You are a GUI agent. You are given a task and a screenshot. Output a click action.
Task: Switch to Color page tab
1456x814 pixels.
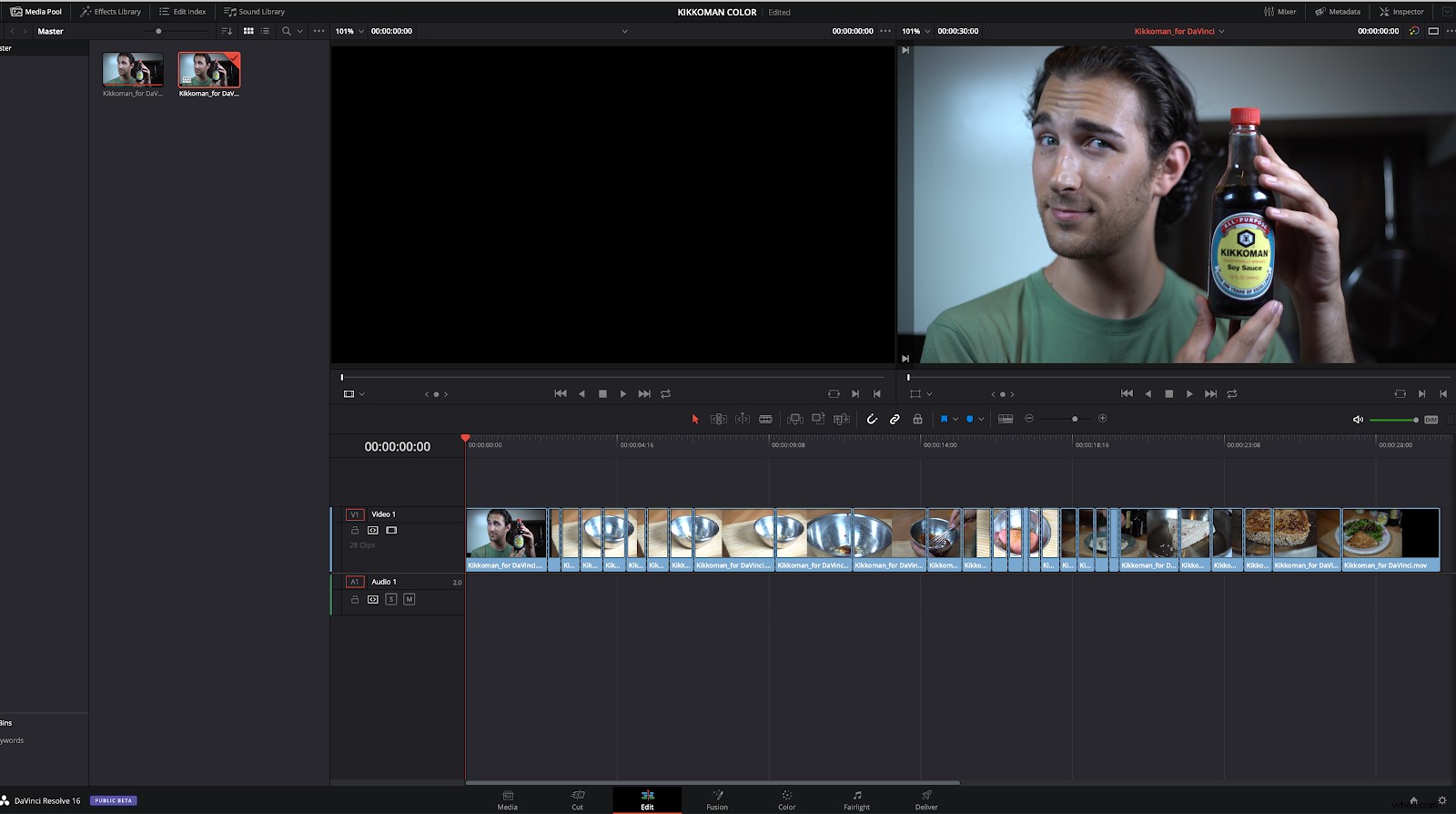(x=787, y=800)
